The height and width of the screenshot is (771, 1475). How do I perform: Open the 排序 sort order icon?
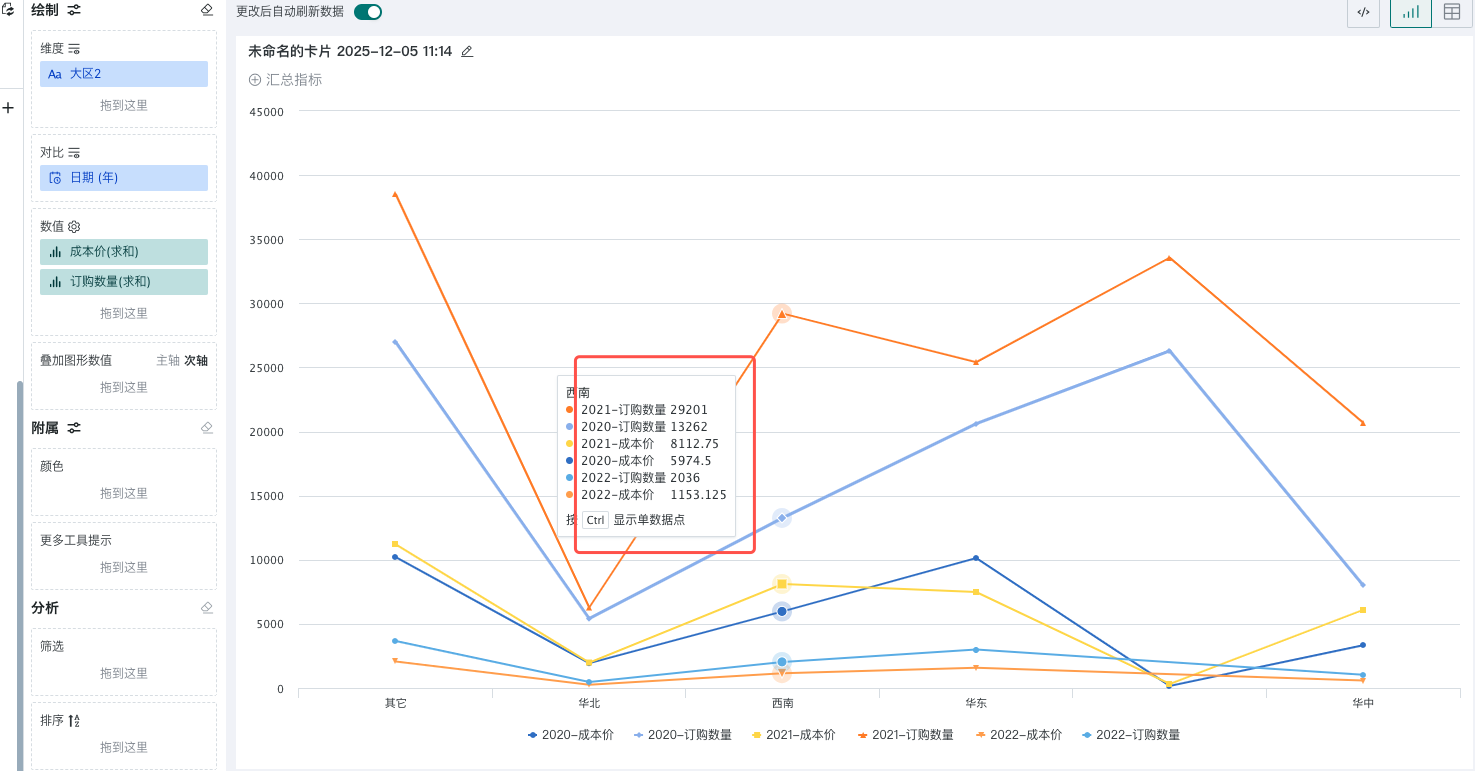pos(74,721)
